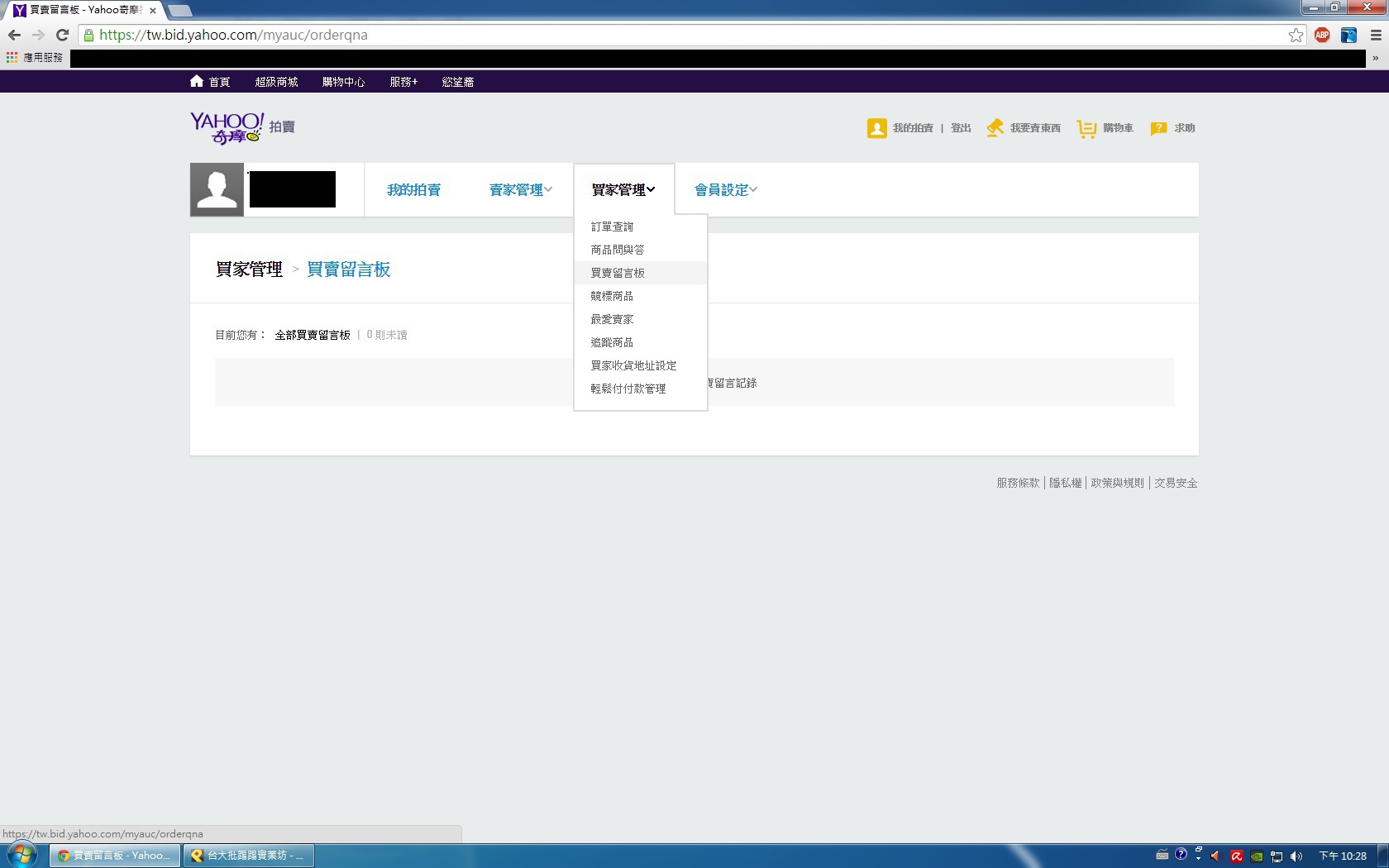Reload the page with the refresh icon

(62, 35)
